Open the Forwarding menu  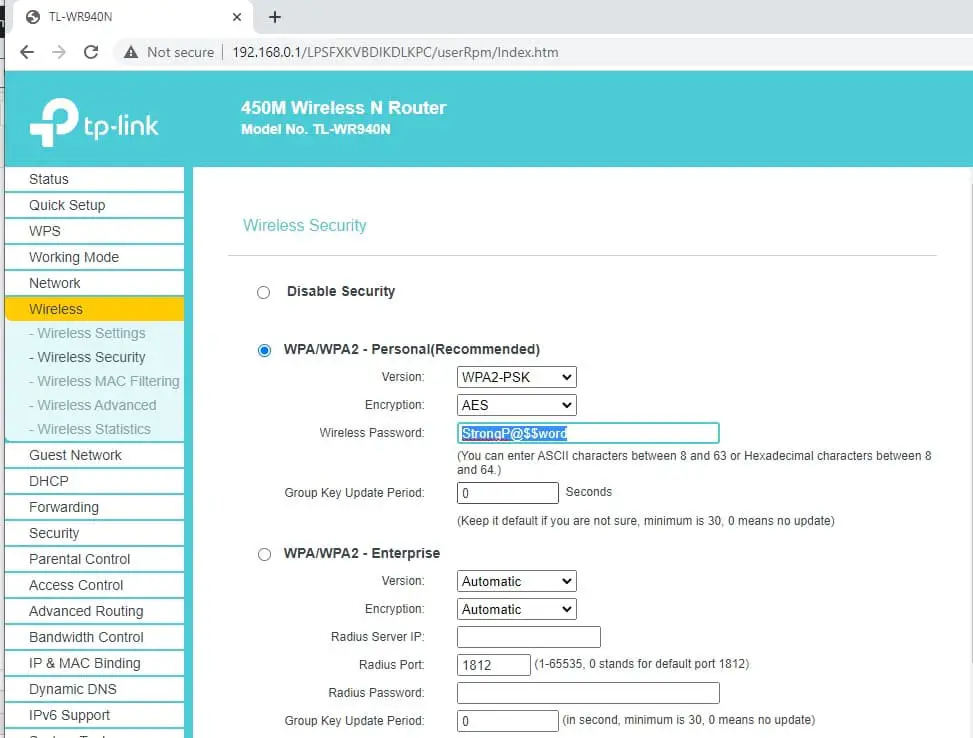coord(94,508)
